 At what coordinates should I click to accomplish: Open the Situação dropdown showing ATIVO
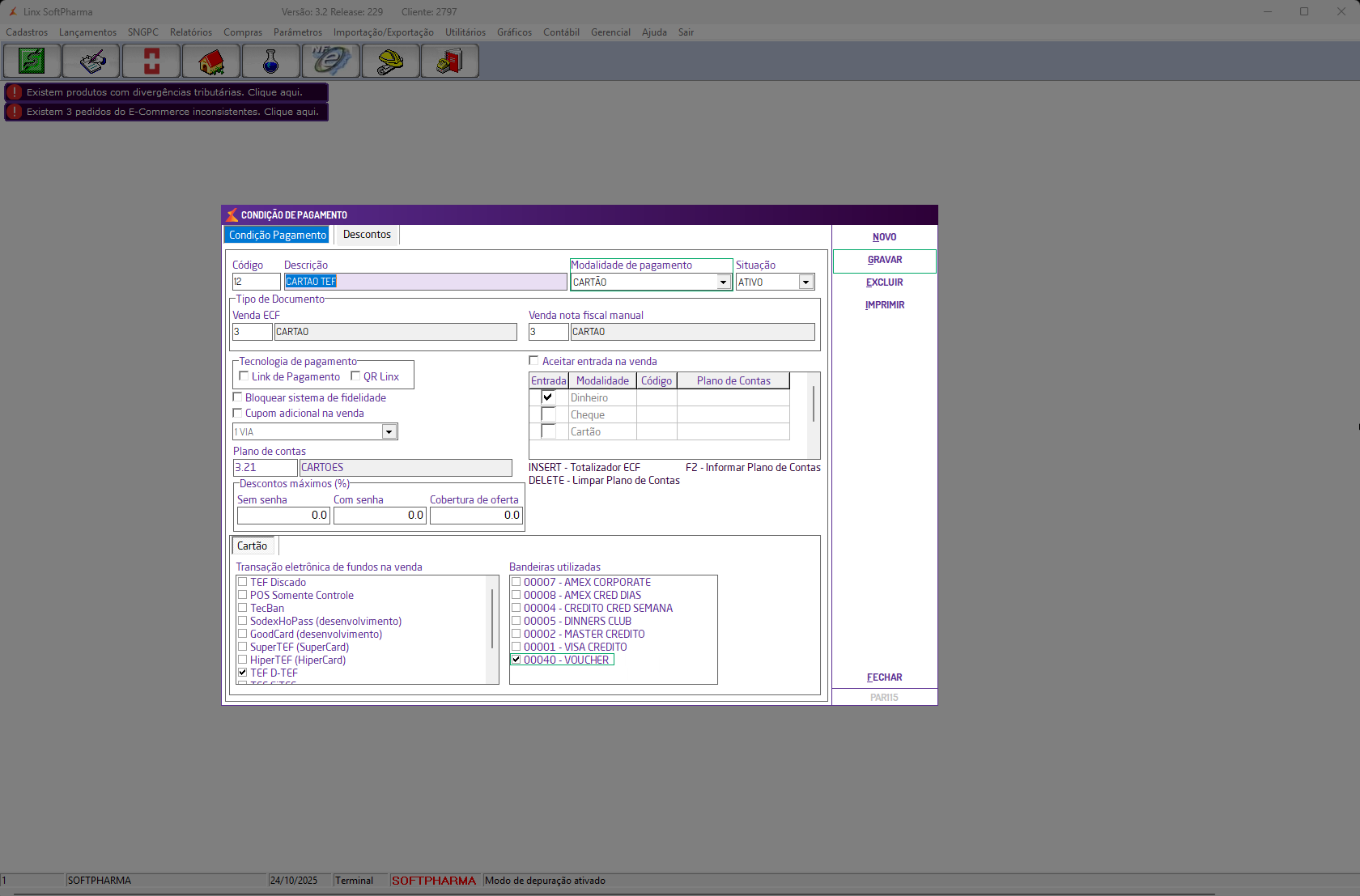pyautogui.click(x=805, y=282)
